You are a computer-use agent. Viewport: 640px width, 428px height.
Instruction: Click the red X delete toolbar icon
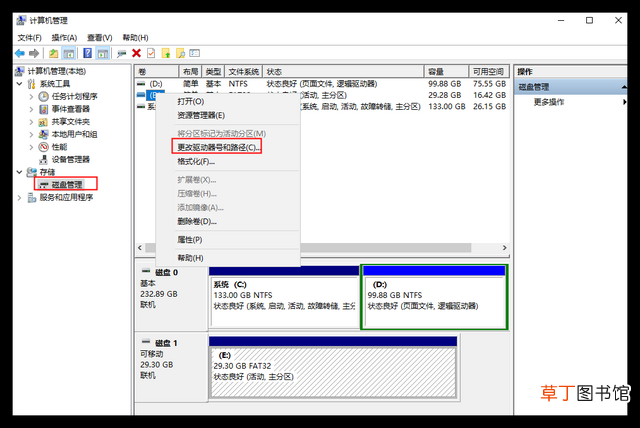pos(136,53)
